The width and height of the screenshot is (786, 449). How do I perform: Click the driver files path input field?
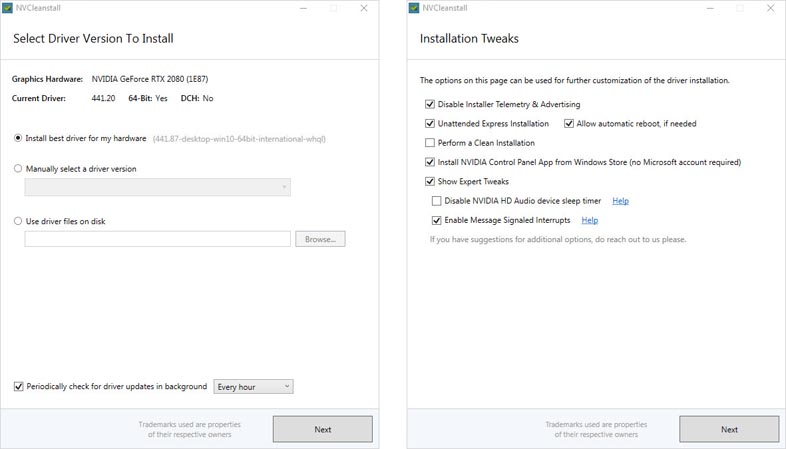tap(157, 239)
